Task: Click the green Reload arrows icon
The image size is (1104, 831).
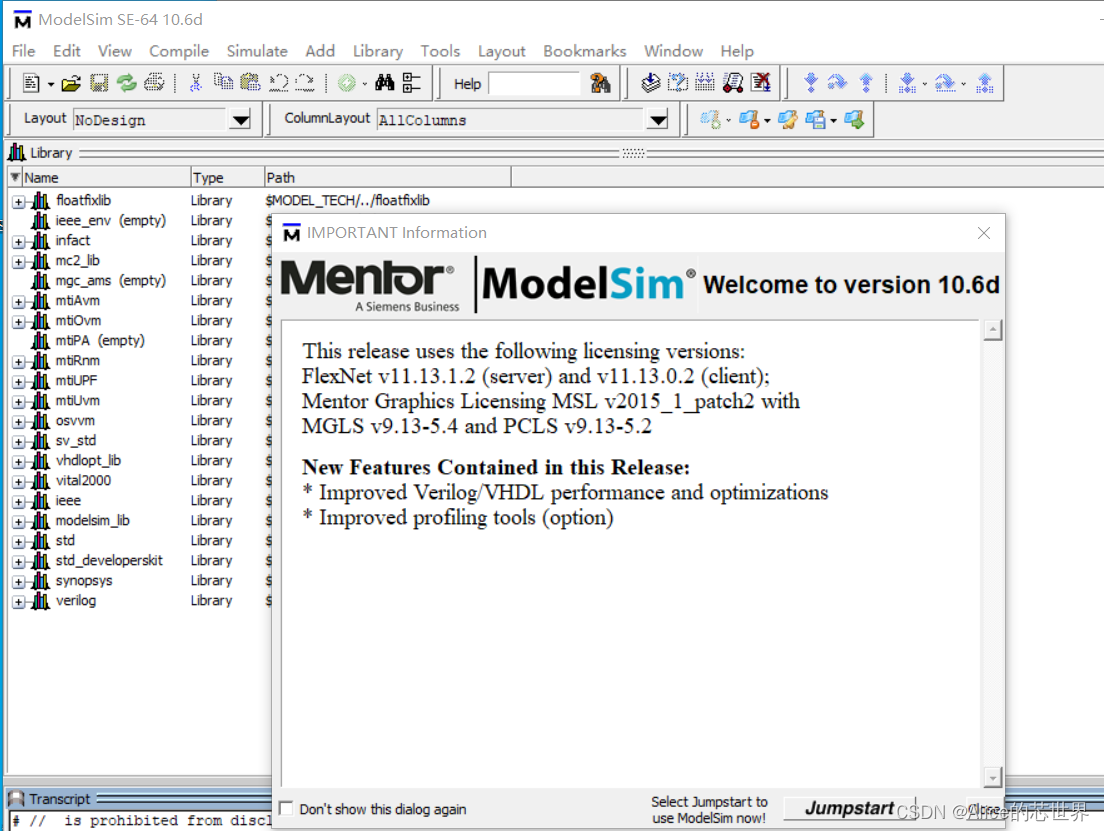Action: click(x=127, y=83)
